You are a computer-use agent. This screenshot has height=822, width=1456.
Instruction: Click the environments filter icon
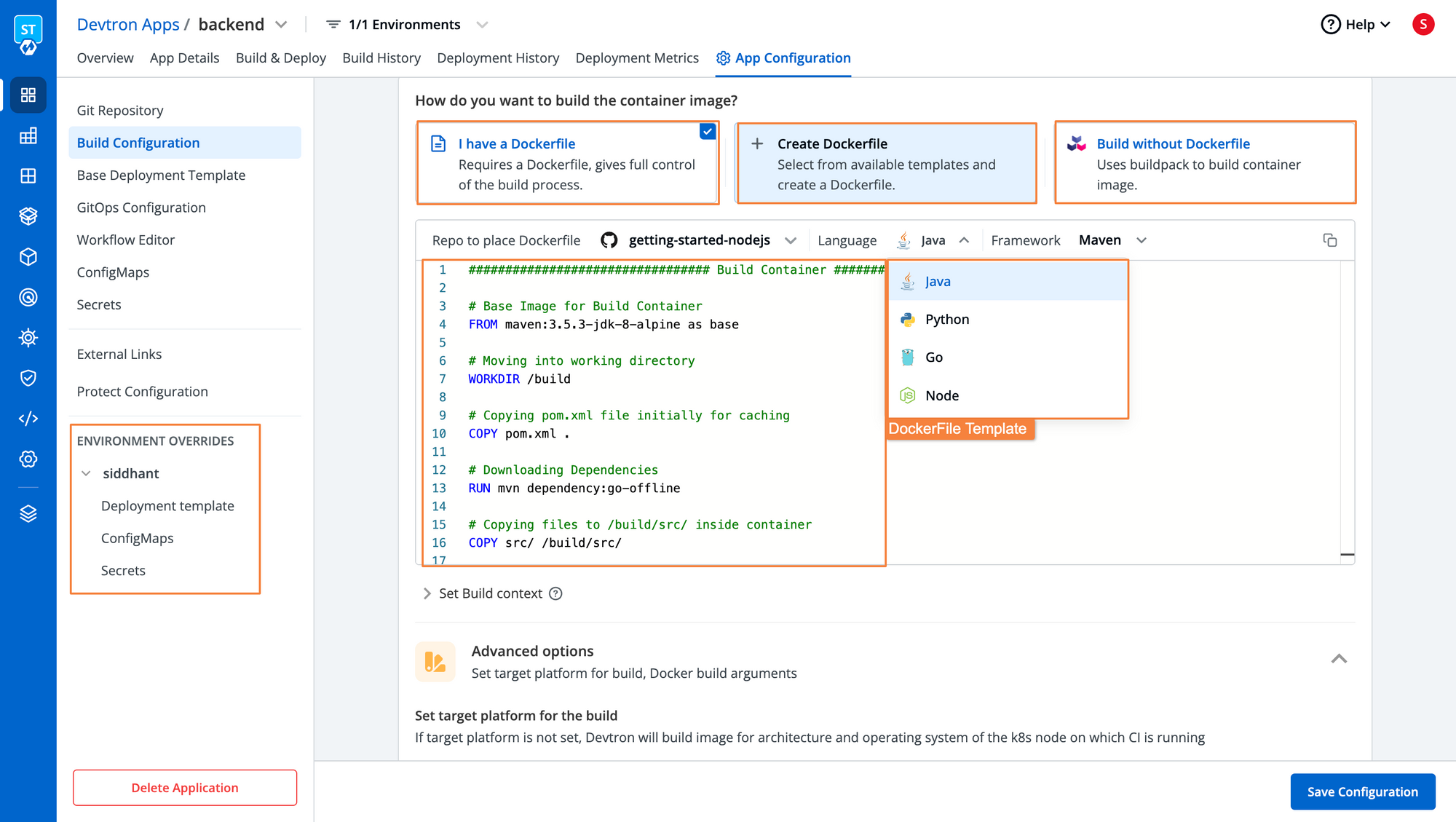click(333, 25)
